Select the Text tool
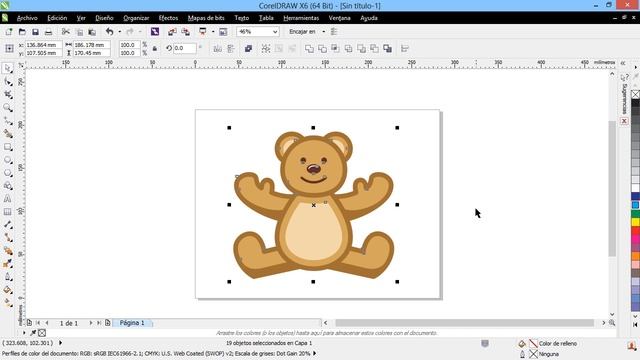The image size is (640, 360). click(8, 199)
